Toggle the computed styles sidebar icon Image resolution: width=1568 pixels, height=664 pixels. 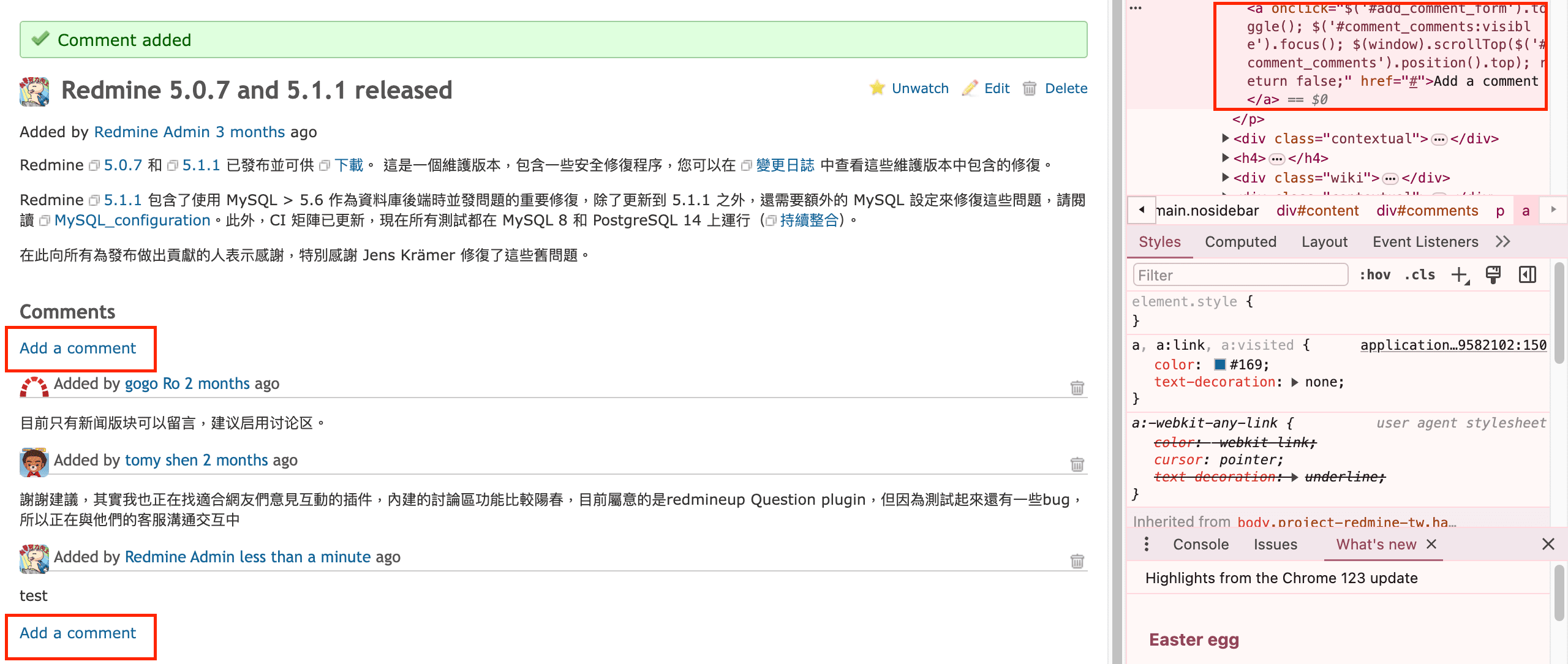[x=1528, y=275]
